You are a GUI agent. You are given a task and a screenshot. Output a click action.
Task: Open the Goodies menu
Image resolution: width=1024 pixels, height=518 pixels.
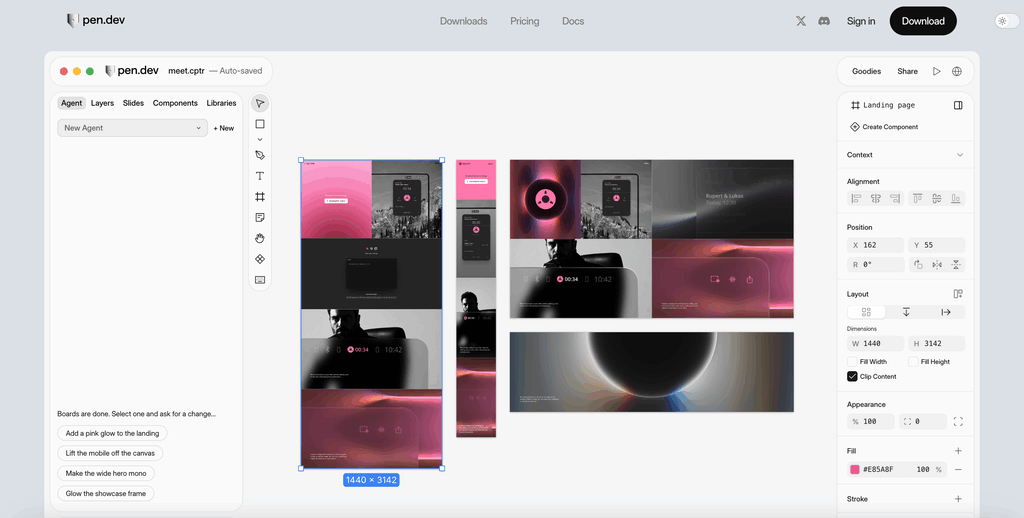point(867,71)
